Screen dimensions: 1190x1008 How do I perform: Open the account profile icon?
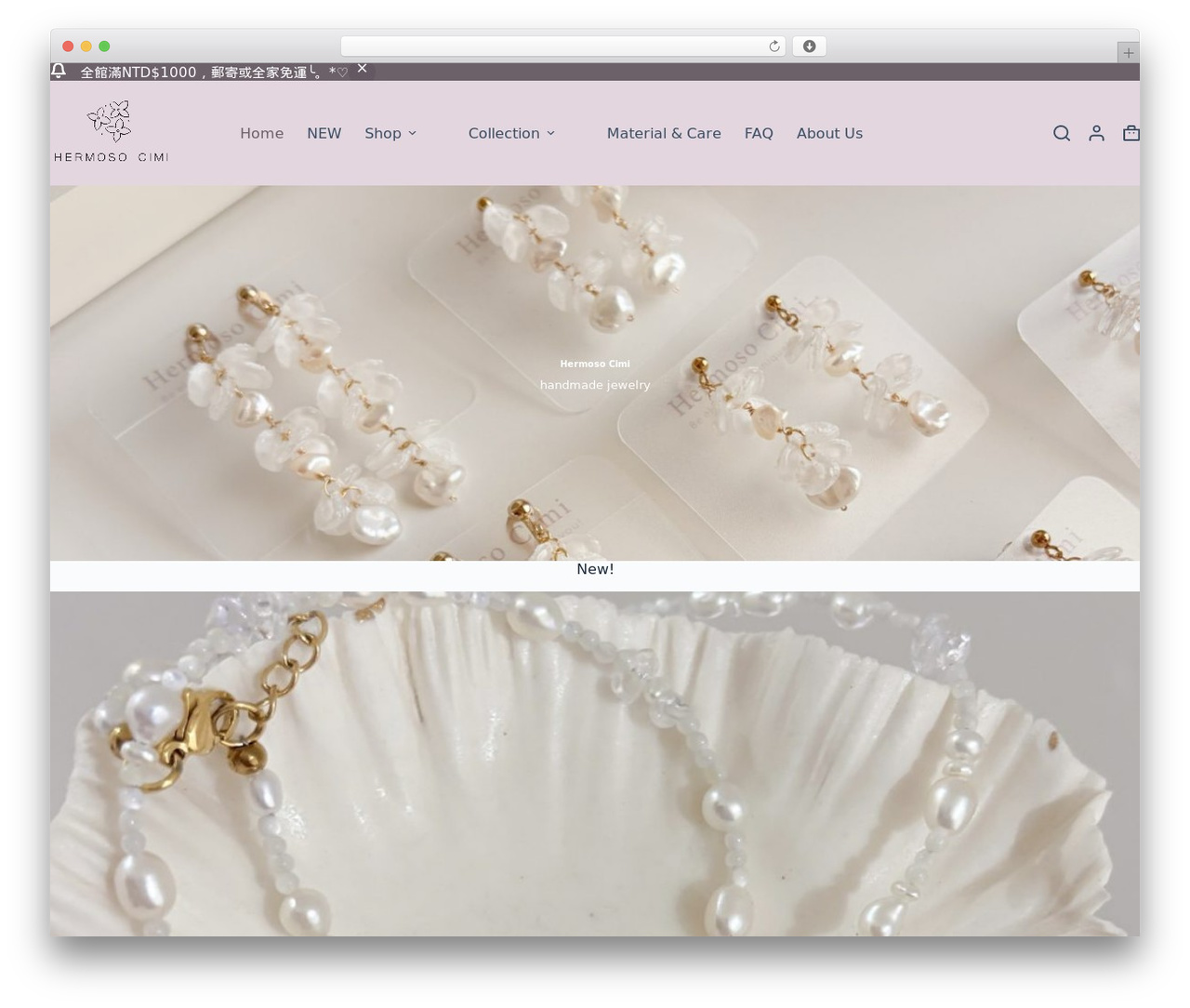pyautogui.click(x=1097, y=133)
